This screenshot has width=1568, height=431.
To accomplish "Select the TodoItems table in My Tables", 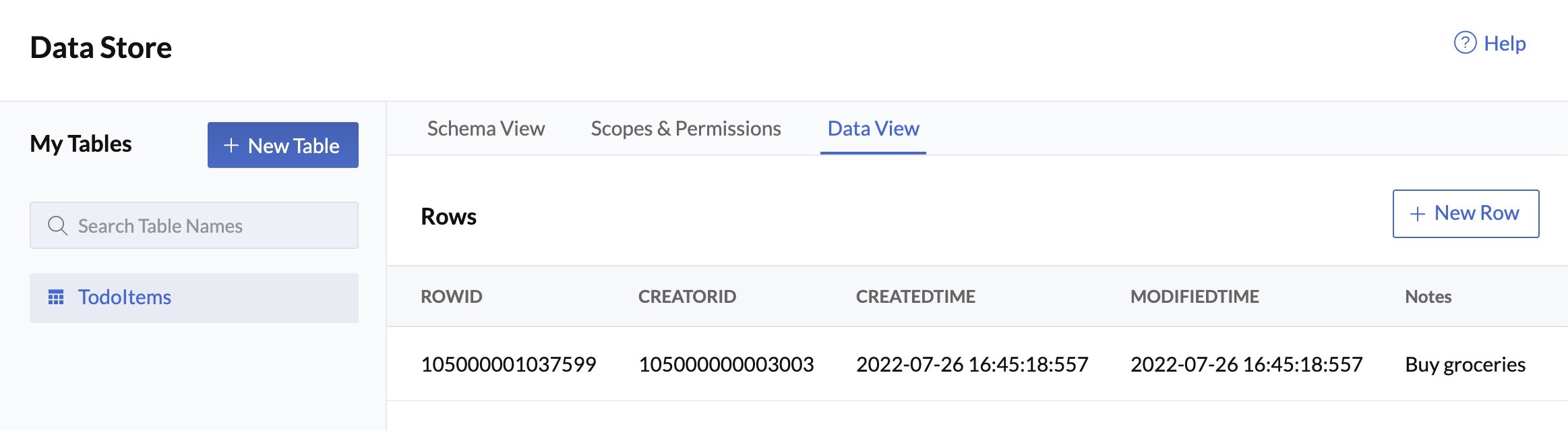I will click(x=124, y=297).
